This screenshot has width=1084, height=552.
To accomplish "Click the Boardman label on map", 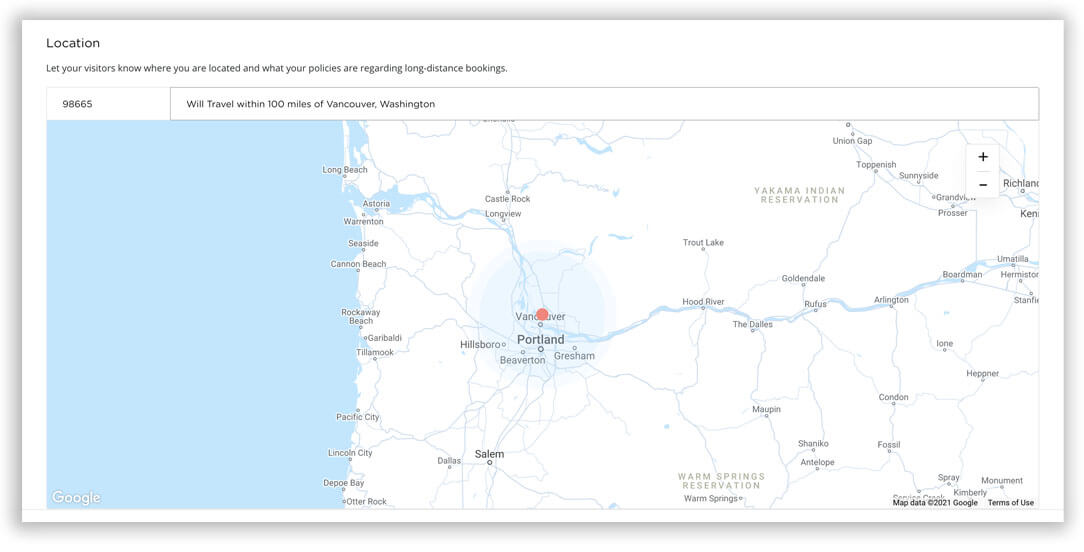I will [x=962, y=275].
